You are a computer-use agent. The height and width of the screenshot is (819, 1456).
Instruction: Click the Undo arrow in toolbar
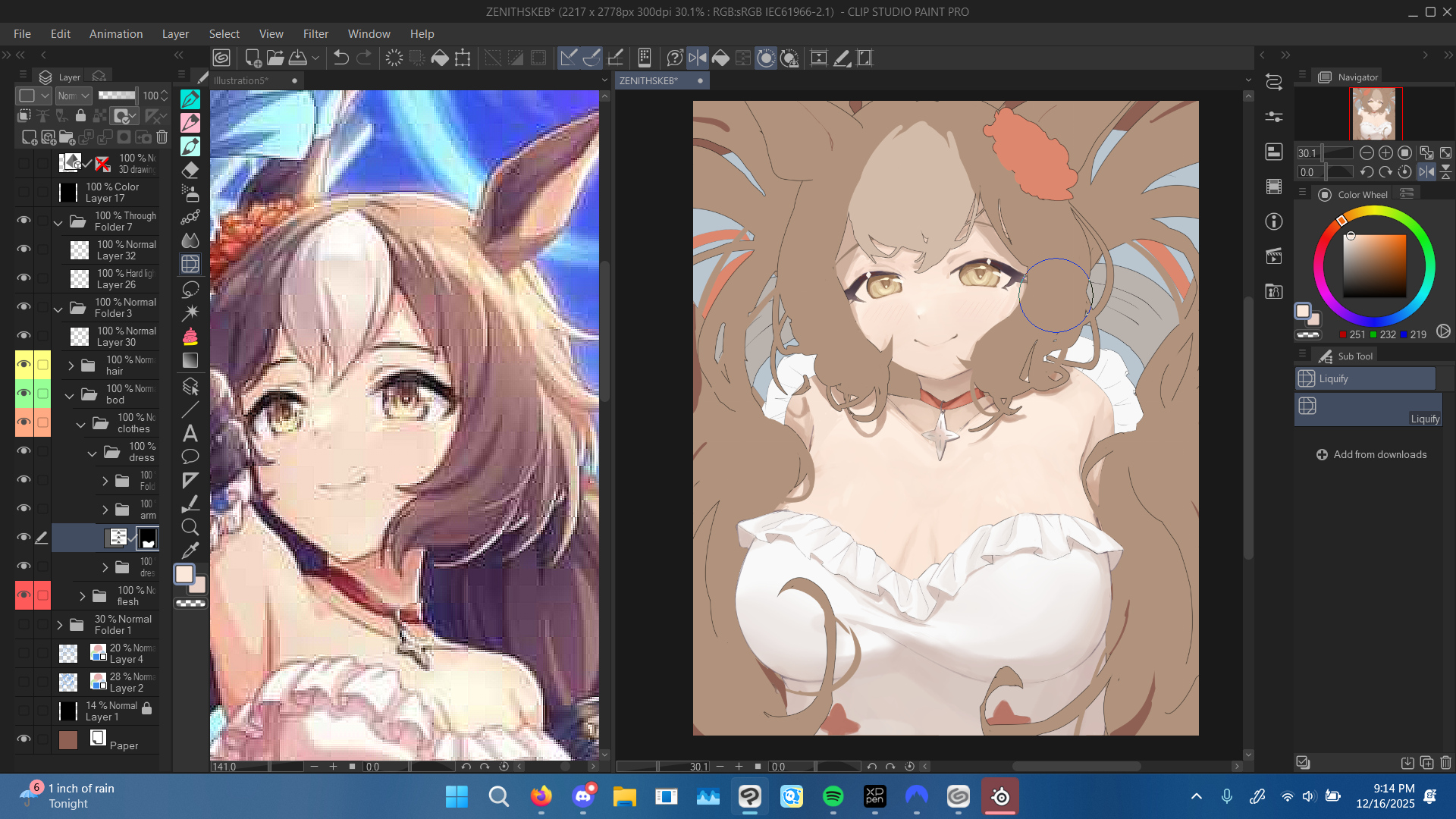click(341, 58)
